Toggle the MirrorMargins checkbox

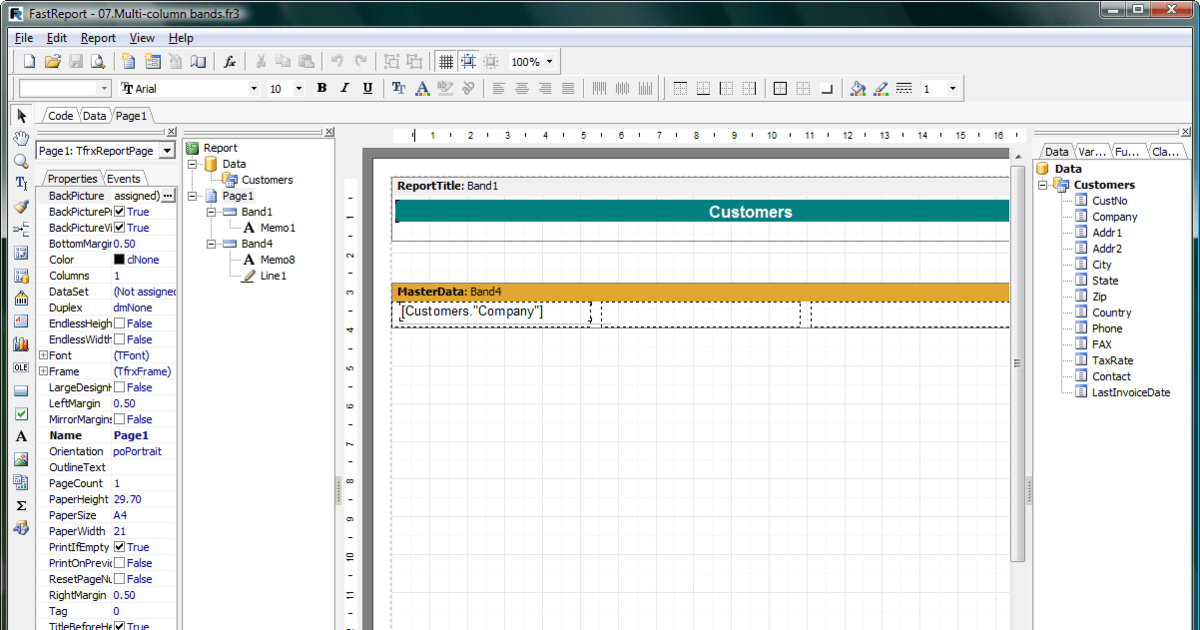click(x=120, y=420)
